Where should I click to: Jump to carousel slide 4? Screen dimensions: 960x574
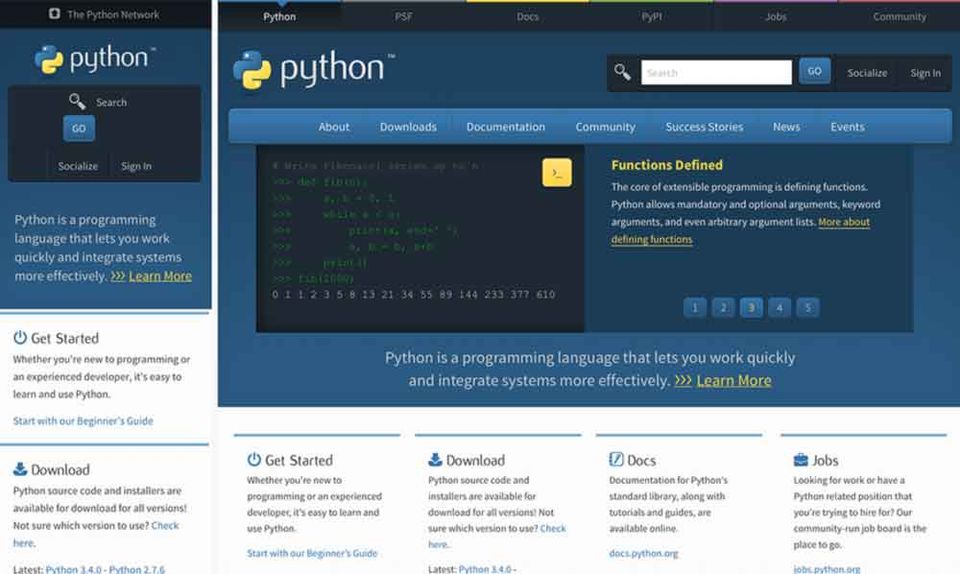pyautogui.click(x=779, y=307)
